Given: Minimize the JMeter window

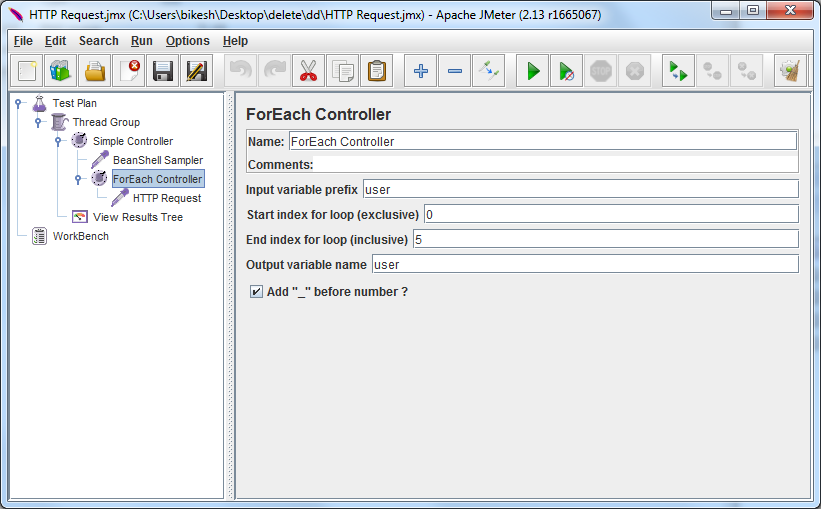Looking at the screenshot, I should point(726,11).
